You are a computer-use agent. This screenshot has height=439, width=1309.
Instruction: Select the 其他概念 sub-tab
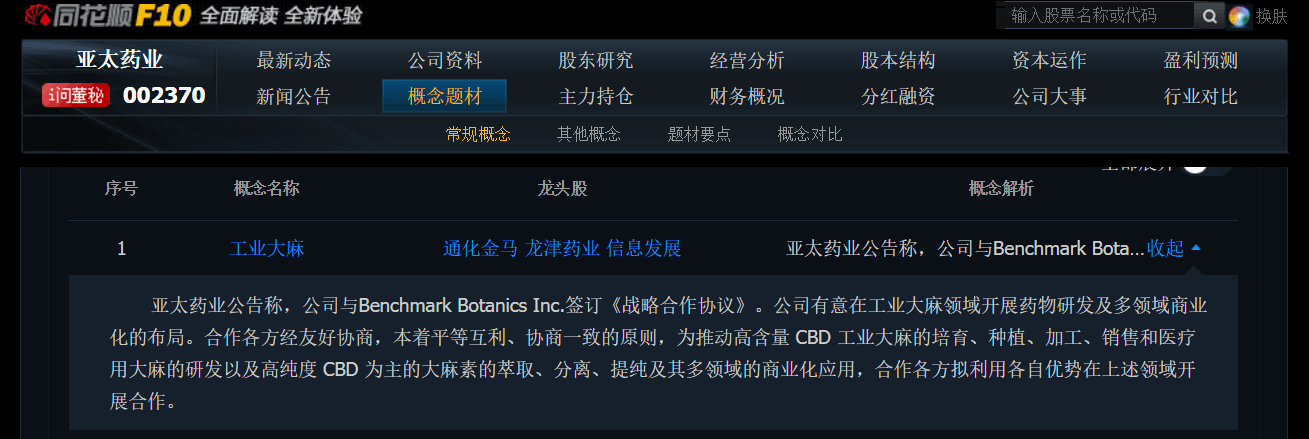click(x=589, y=134)
